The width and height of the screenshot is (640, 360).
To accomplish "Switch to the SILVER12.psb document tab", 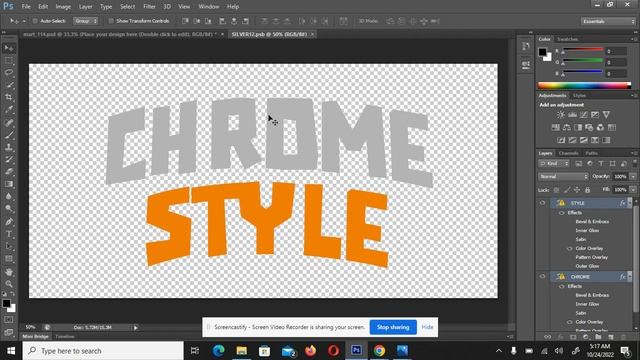I will tap(269, 34).
